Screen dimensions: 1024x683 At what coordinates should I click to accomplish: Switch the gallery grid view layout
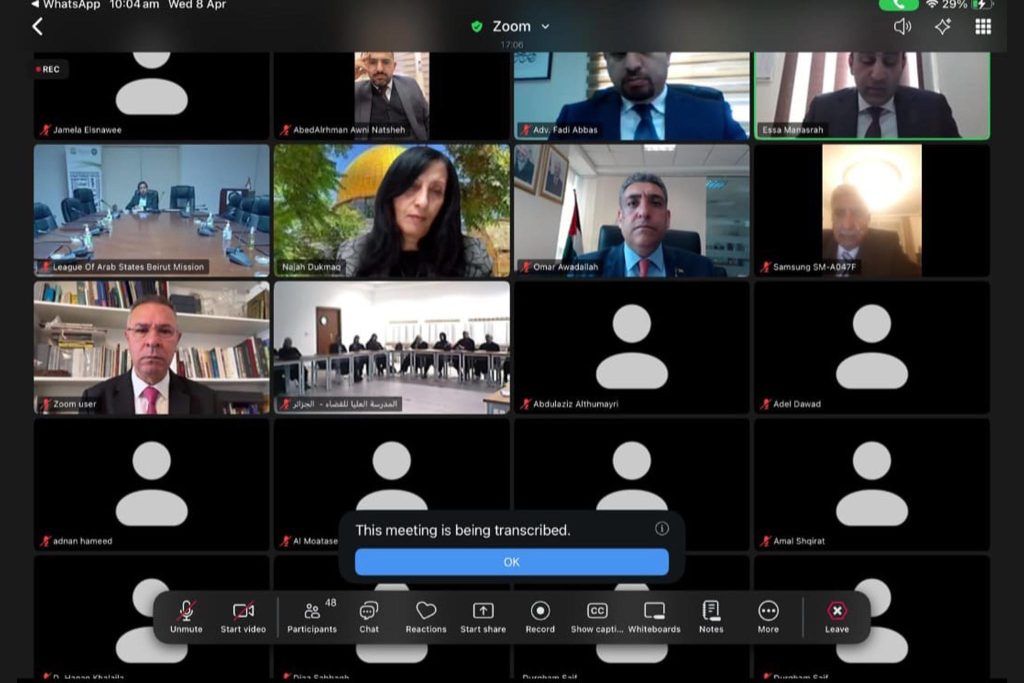pyautogui.click(x=983, y=27)
